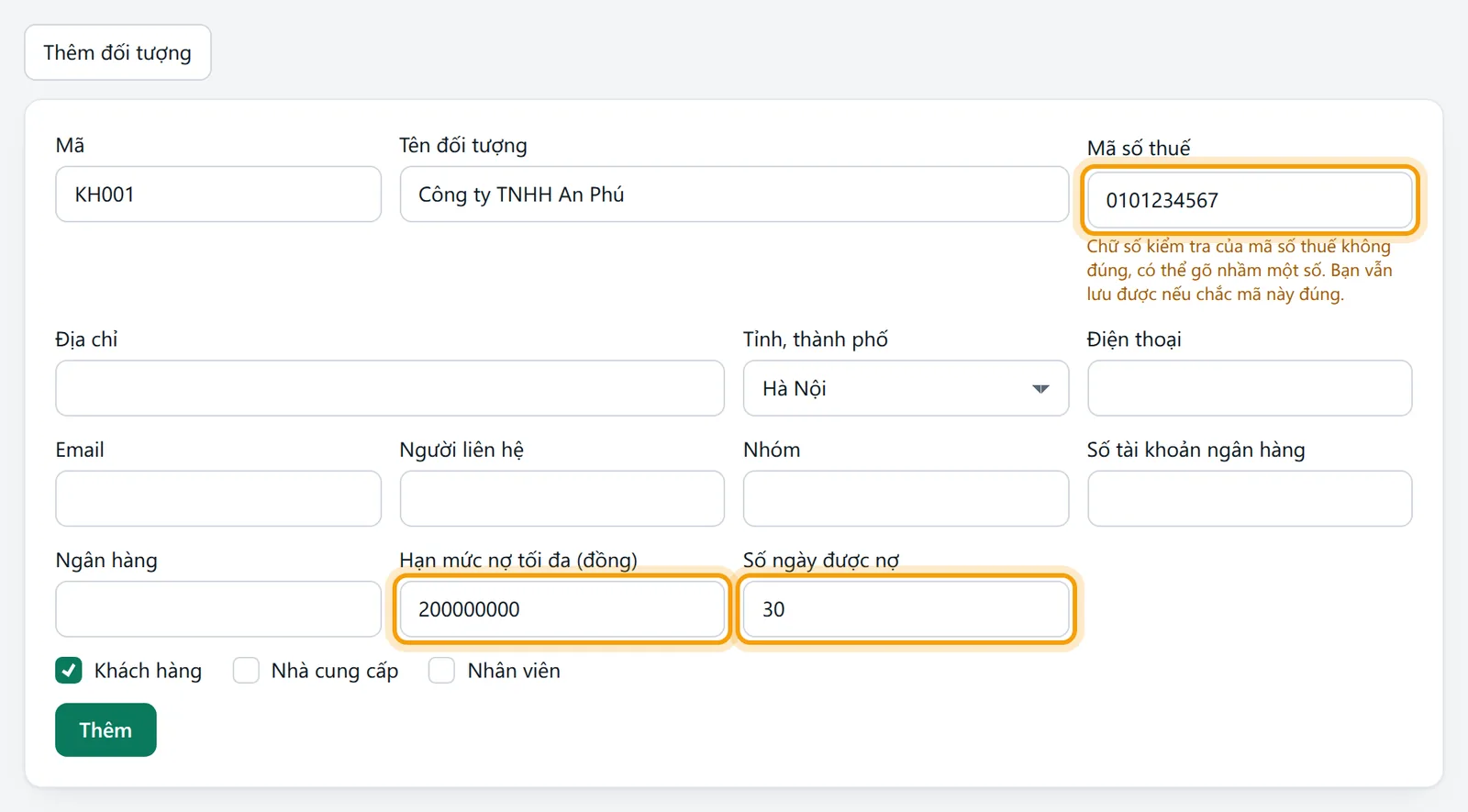Image resolution: width=1468 pixels, height=812 pixels.
Task: Click the Ngân hàng input field
Action: [218, 609]
